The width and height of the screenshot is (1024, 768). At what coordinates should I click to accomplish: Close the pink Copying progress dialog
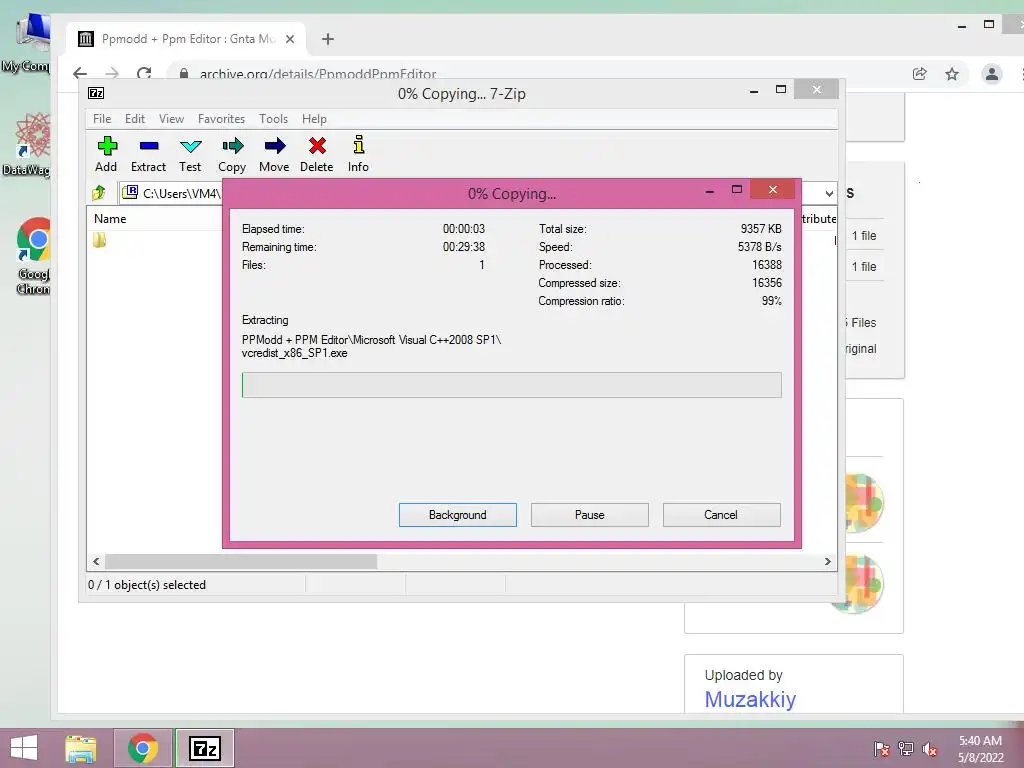point(773,189)
